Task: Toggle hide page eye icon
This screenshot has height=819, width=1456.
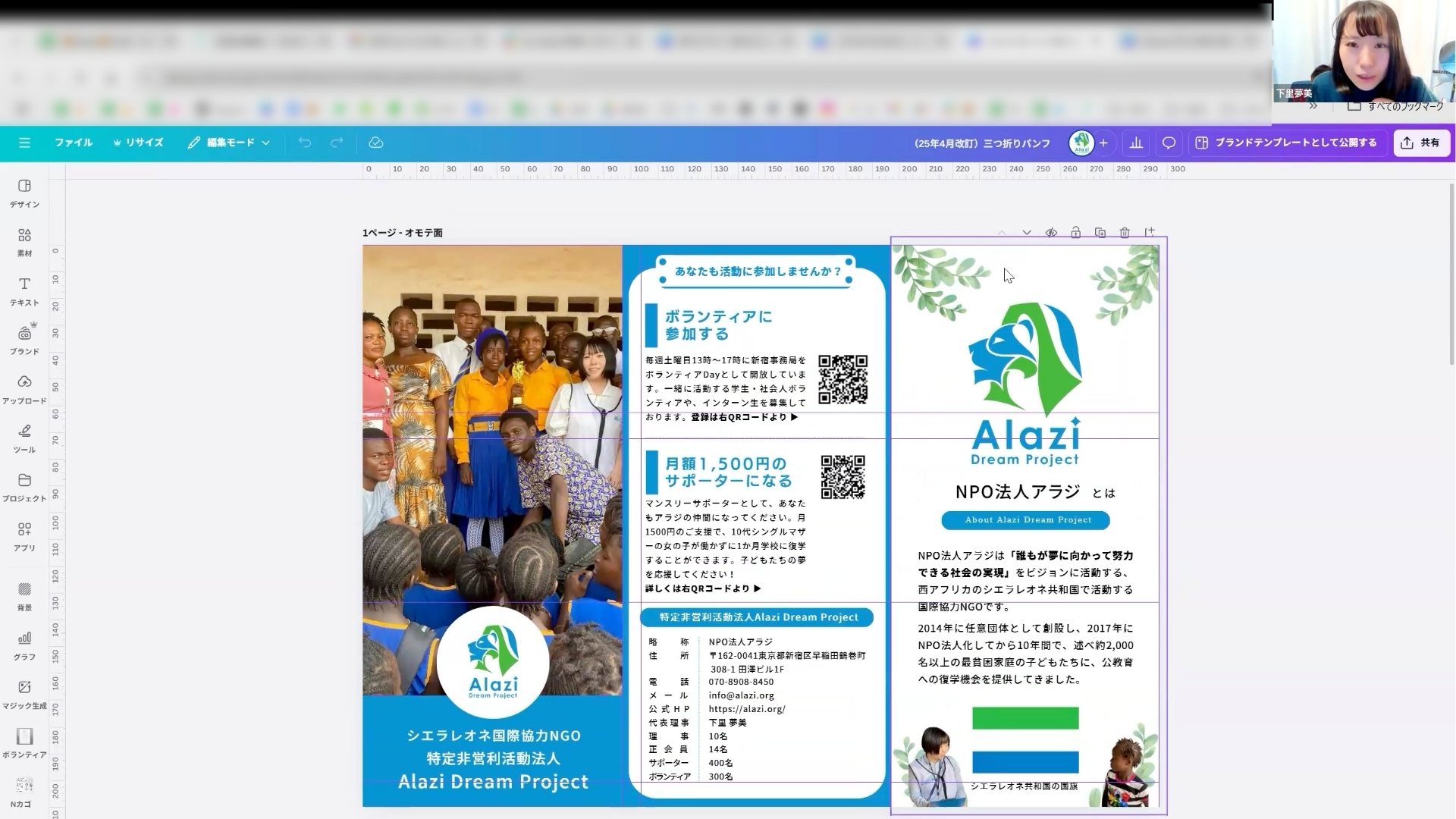Action: 1051,233
